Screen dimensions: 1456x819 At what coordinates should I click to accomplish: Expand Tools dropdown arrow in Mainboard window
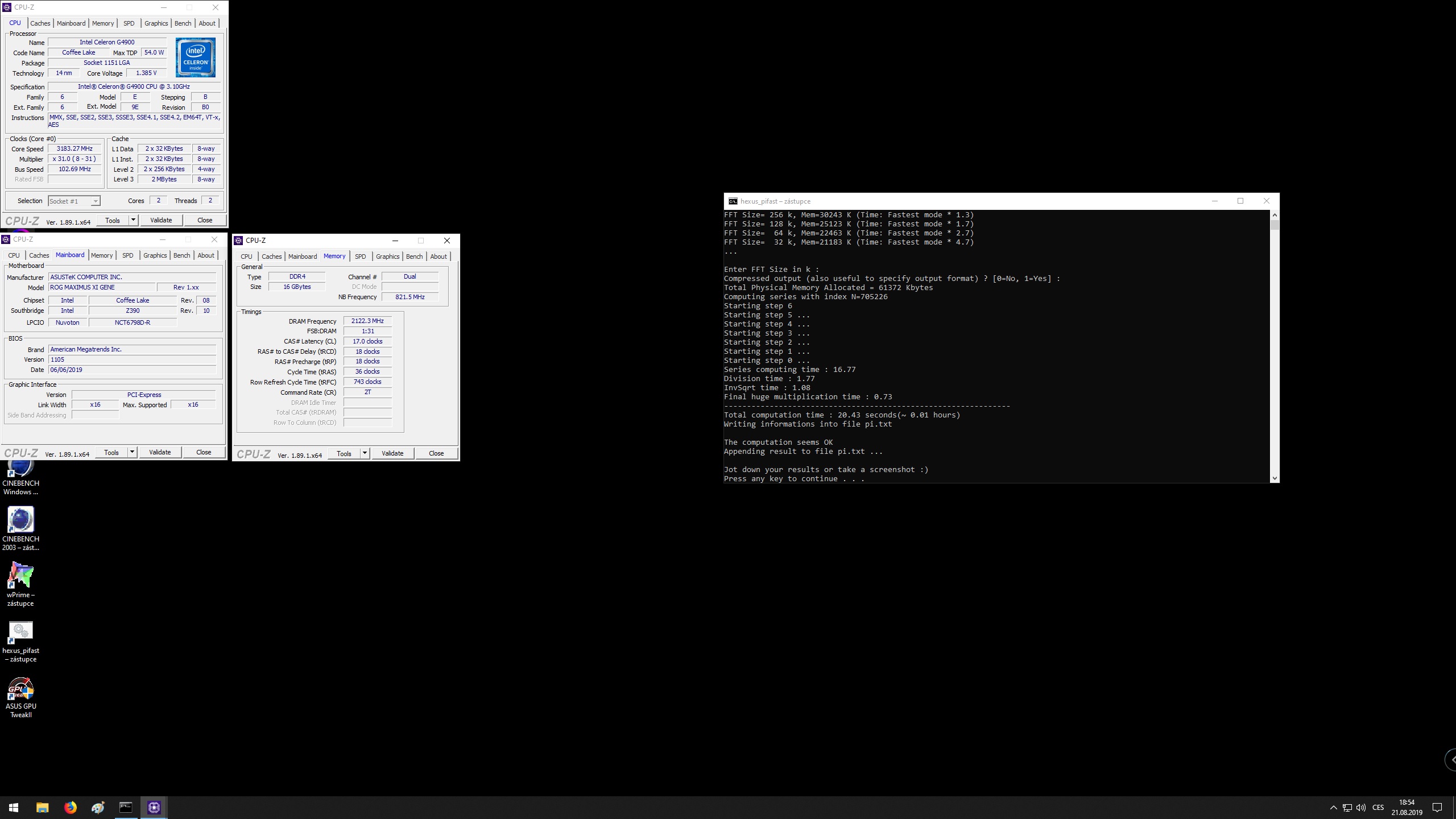tap(132, 452)
